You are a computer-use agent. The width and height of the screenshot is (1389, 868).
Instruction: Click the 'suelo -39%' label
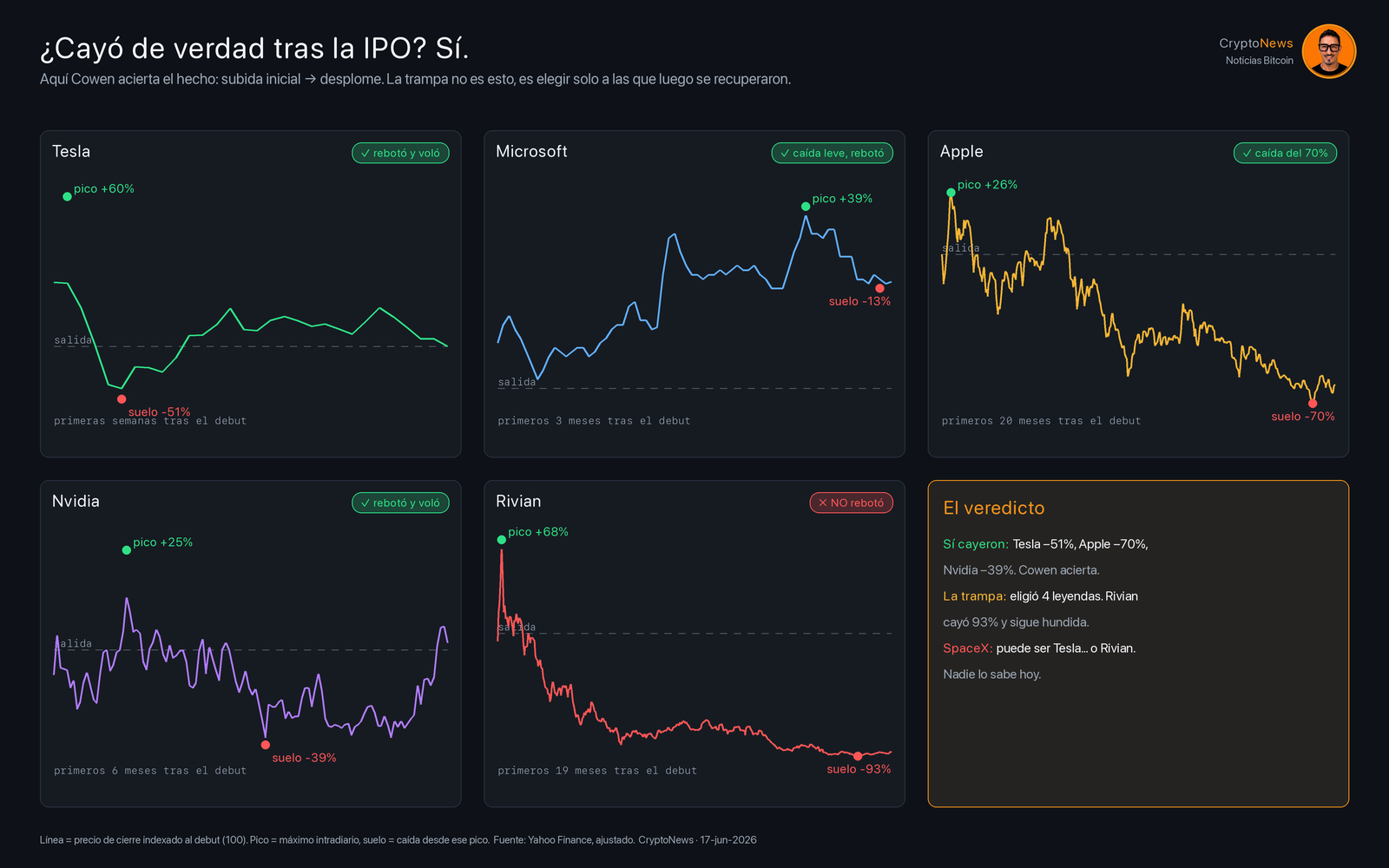pos(304,758)
